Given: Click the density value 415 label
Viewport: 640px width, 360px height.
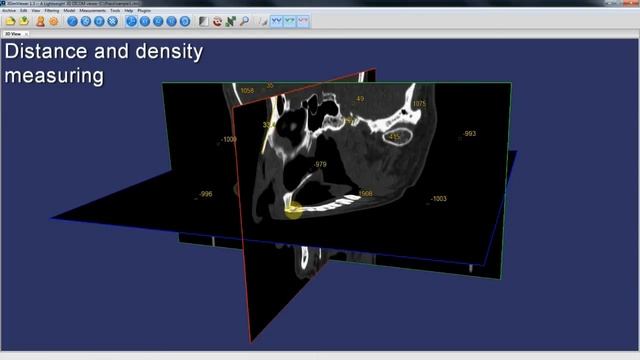Looking at the screenshot, I should [394, 137].
